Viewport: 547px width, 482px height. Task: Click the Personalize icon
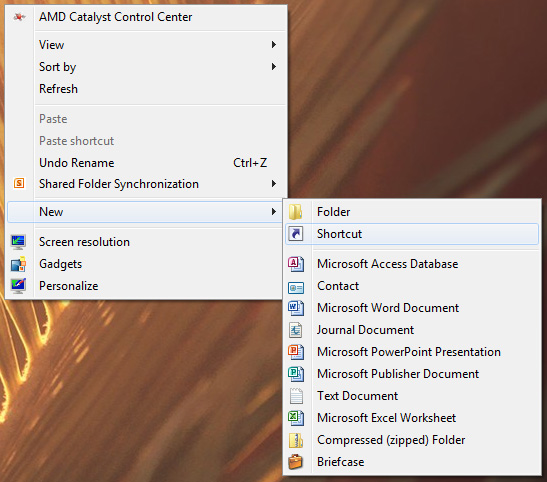click(18, 286)
